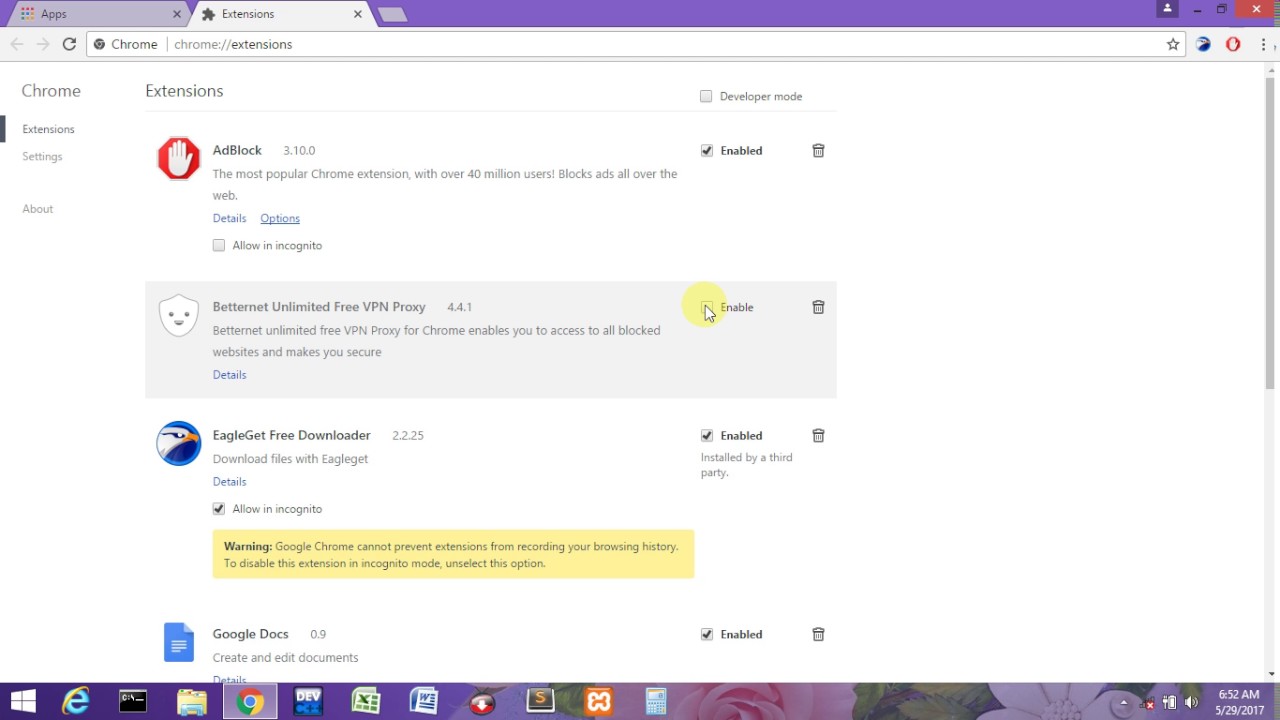Show hidden system tray icons

pyautogui.click(x=1123, y=702)
